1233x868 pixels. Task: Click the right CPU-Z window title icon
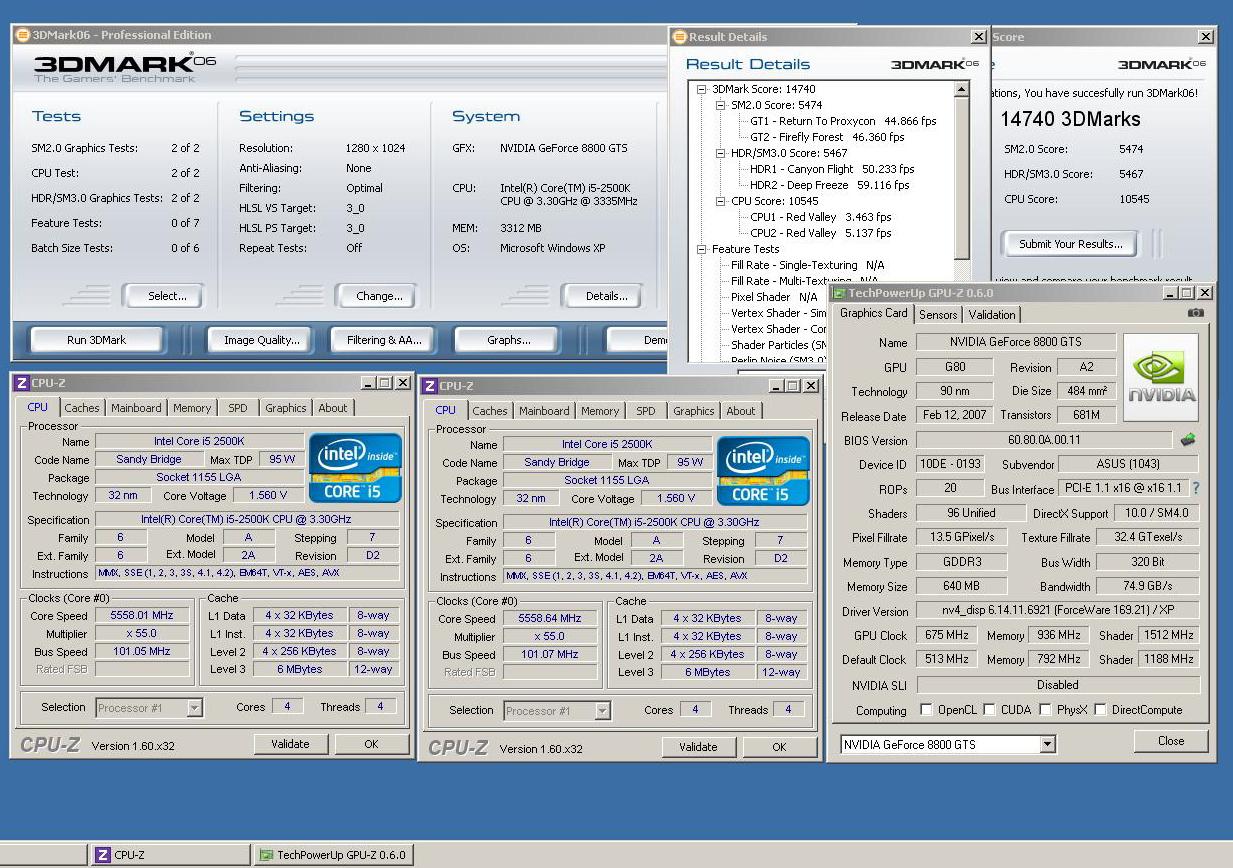tap(429, 386)
